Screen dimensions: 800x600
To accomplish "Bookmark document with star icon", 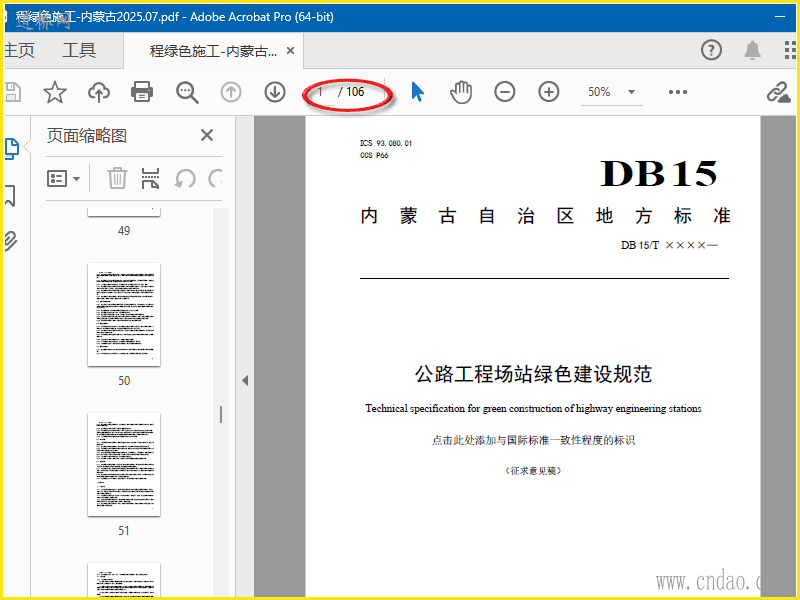I will [55, 92].
